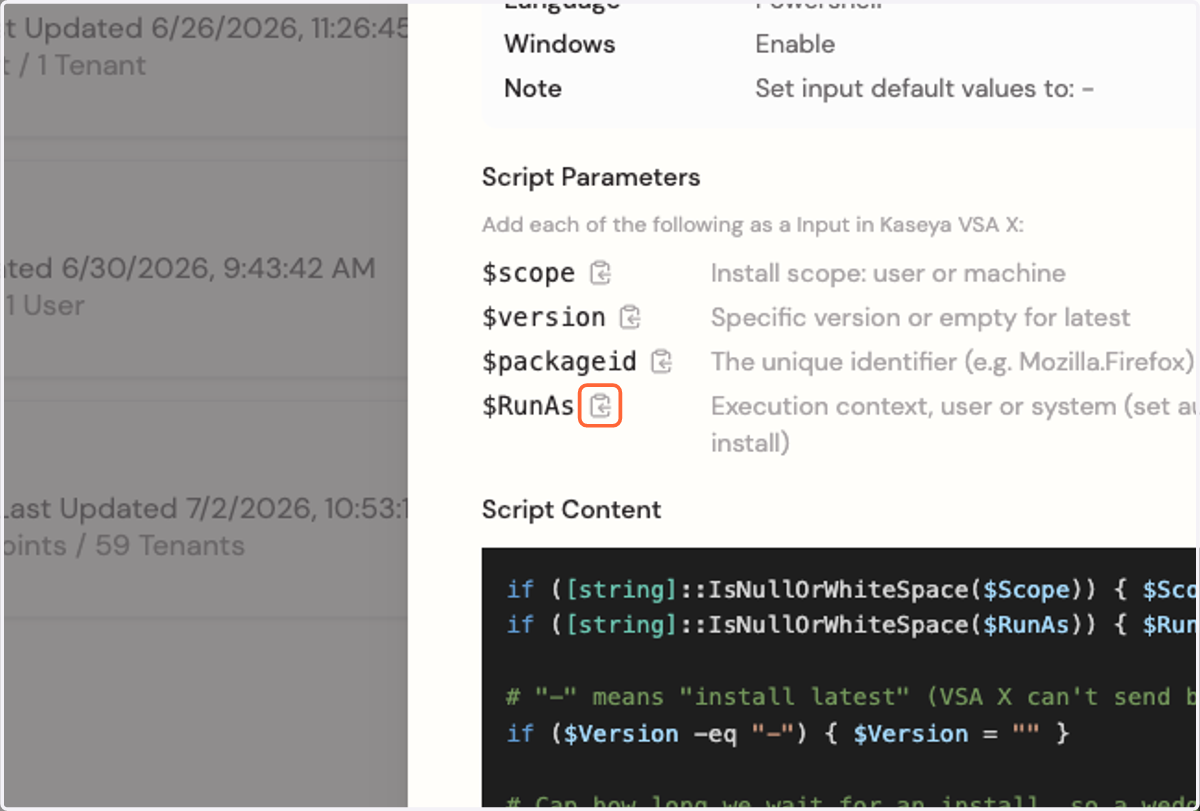
Task: Click the 'The unique identifier' description
Action: [x=953, y=362]
